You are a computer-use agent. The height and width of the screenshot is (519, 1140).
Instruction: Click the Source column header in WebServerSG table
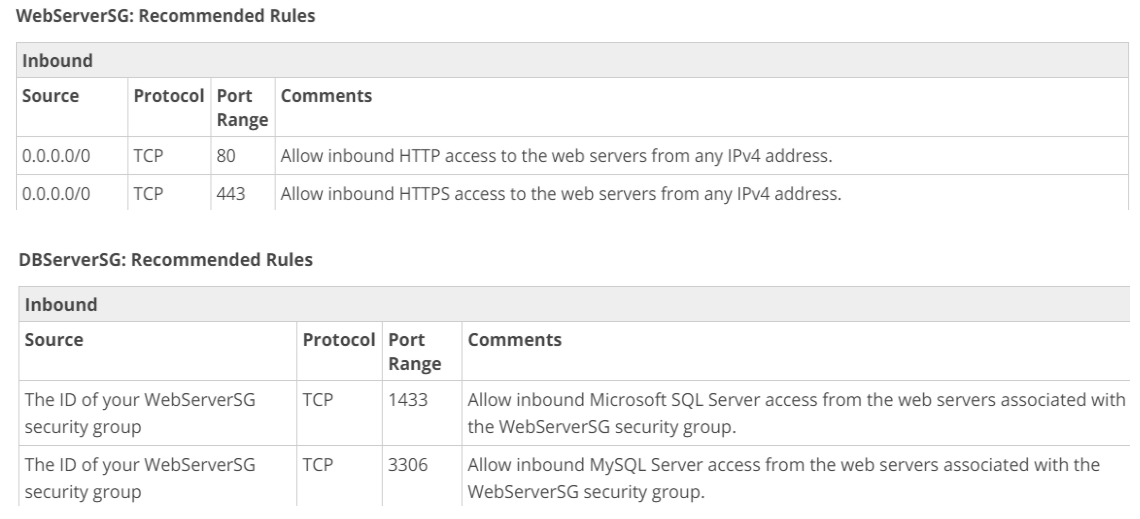(x=50, y=96)
